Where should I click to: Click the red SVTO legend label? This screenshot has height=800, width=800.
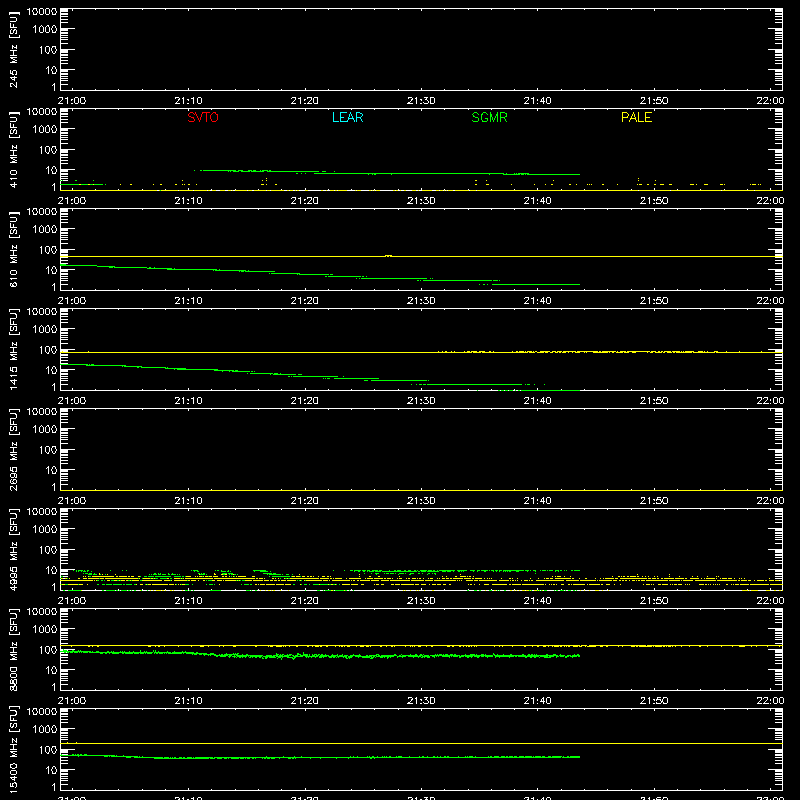pyautogui.click(x=203, y=117)
